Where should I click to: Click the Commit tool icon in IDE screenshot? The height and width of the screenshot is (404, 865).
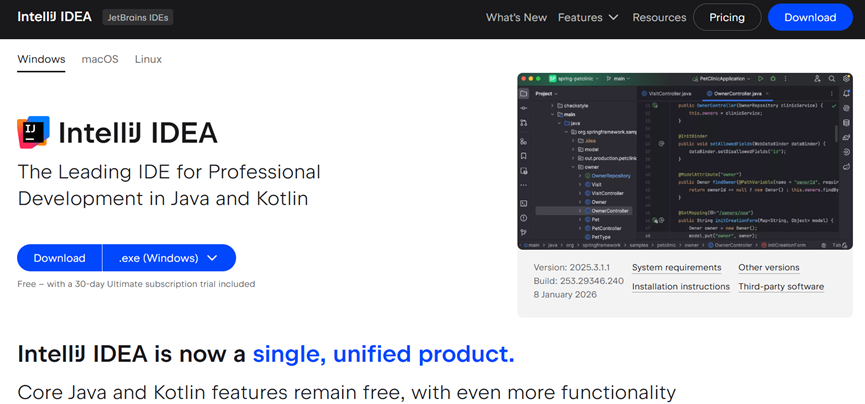pos(524,108)
